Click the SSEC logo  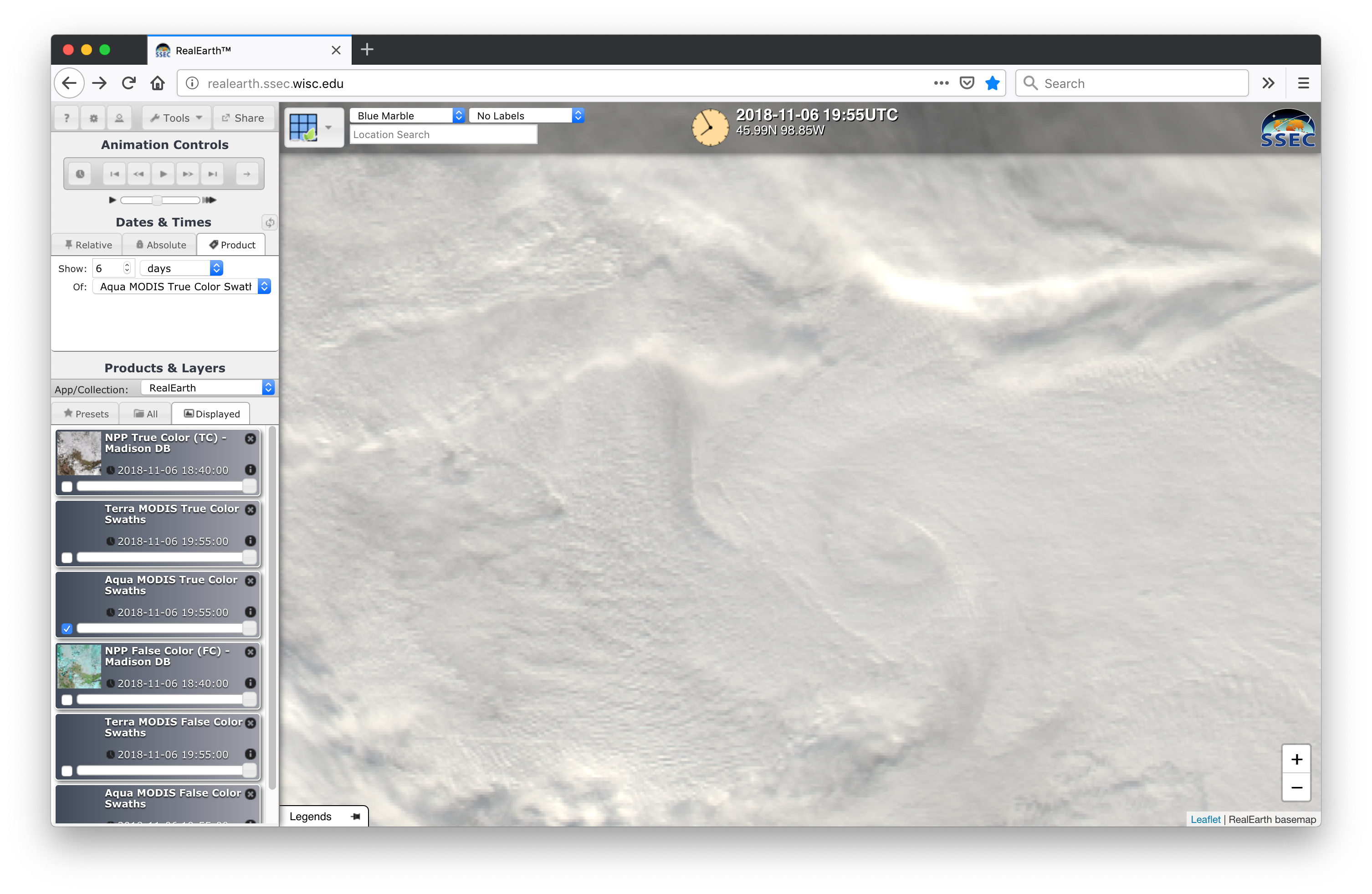tap(1288, 128)
